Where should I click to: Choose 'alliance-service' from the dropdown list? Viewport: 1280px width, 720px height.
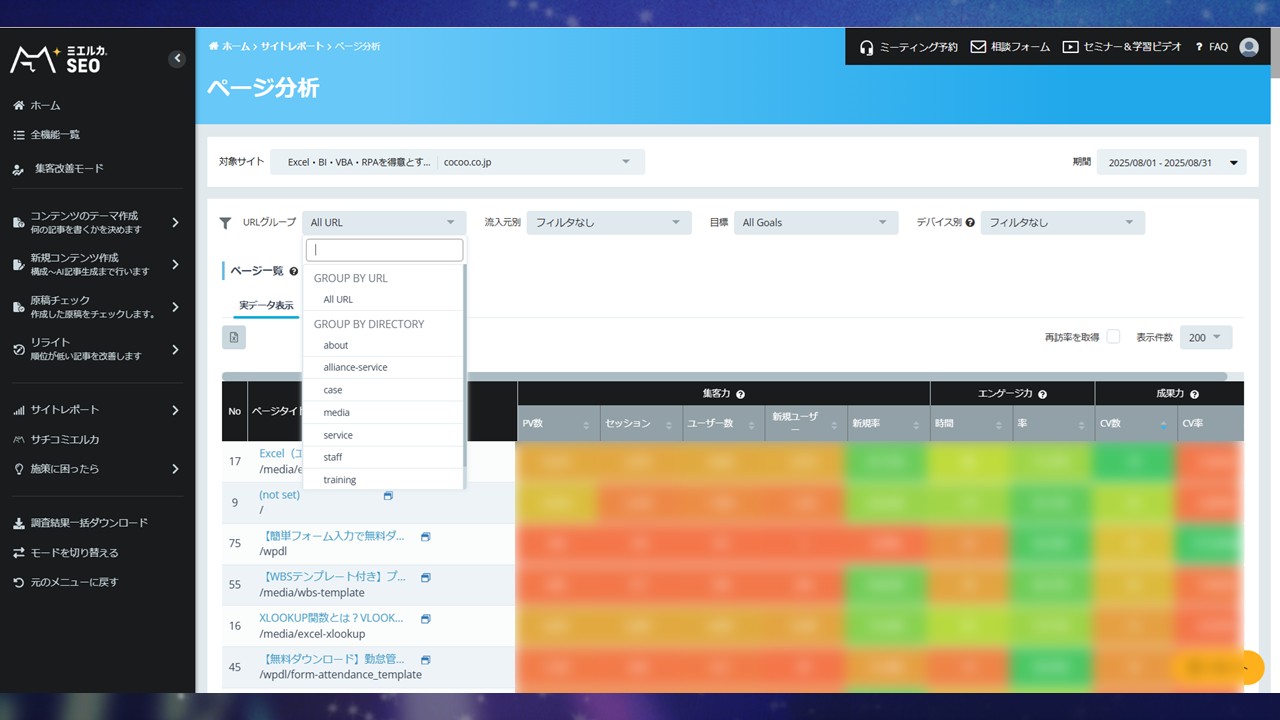coord(355,367)
